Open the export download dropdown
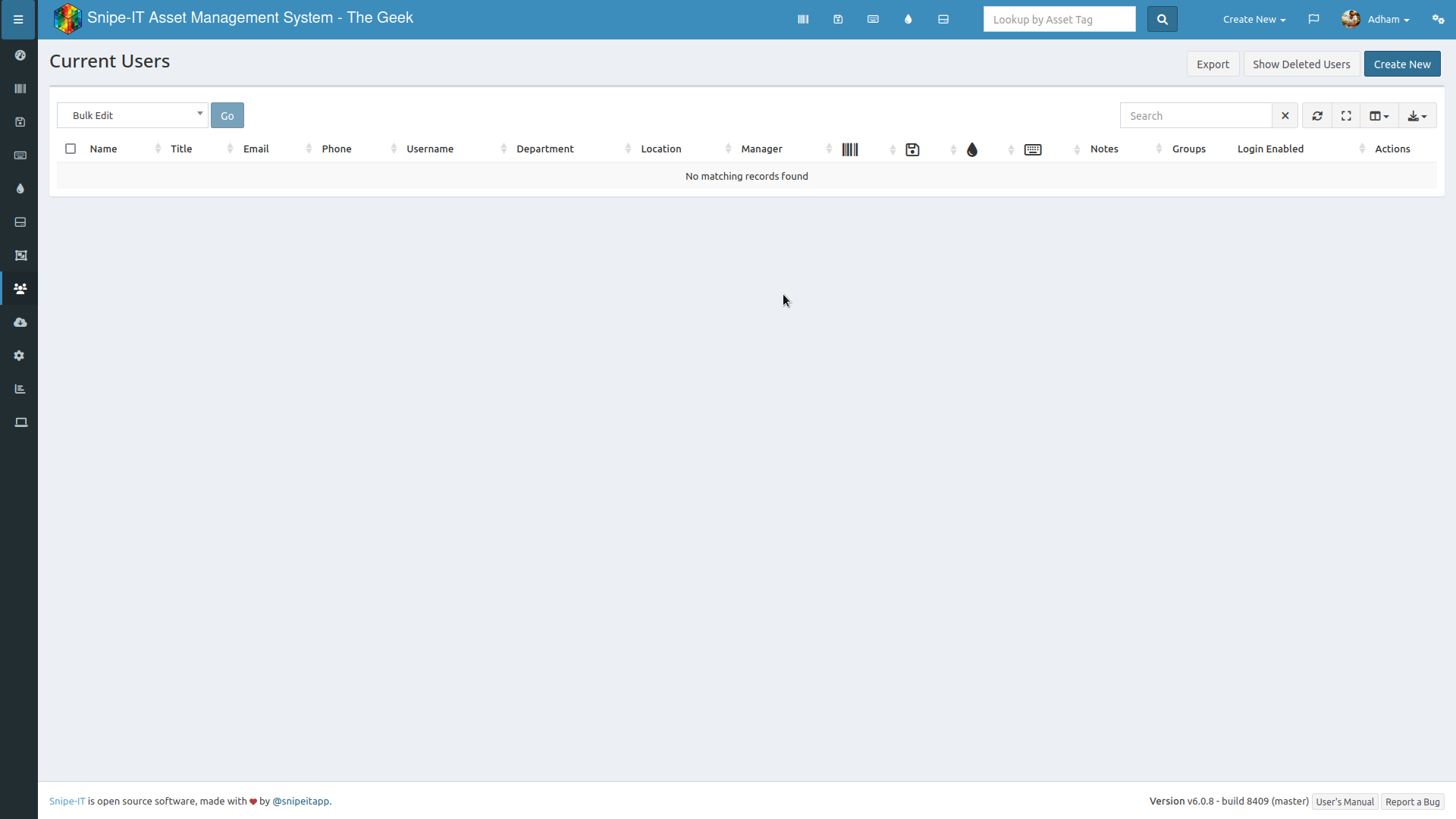1456x819 pixels. (x=1417, y=116)
